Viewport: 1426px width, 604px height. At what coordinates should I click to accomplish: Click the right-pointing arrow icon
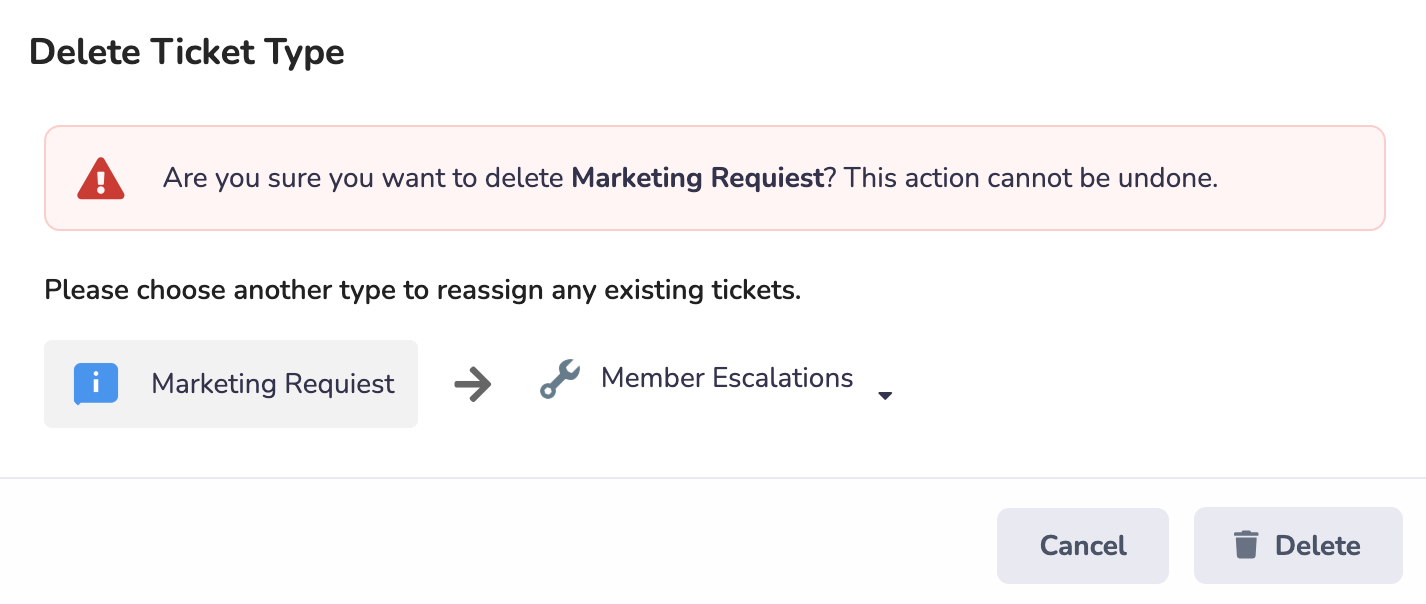472,384
